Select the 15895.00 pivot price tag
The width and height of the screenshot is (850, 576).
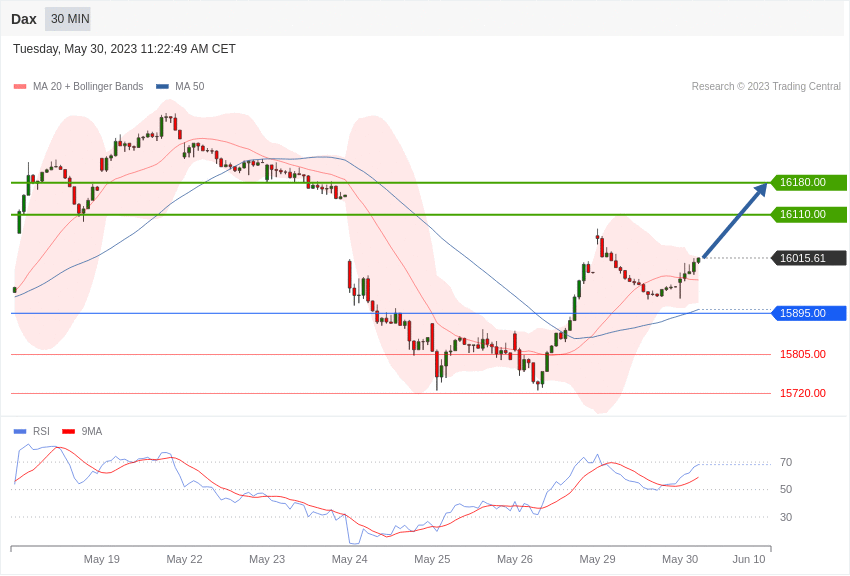[x=808, y=313]
